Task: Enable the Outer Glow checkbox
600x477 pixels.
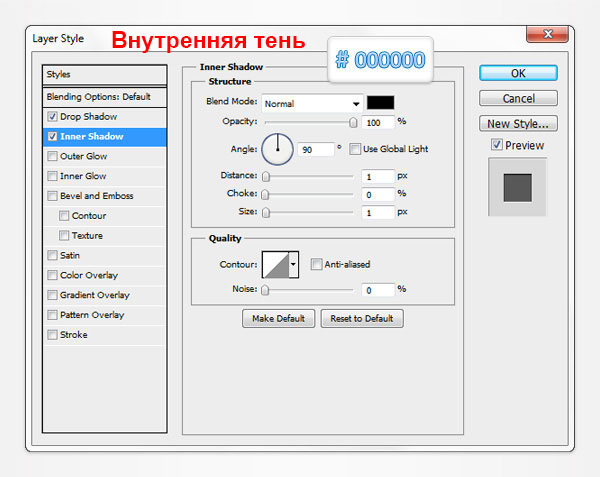Action: point(52,156)
